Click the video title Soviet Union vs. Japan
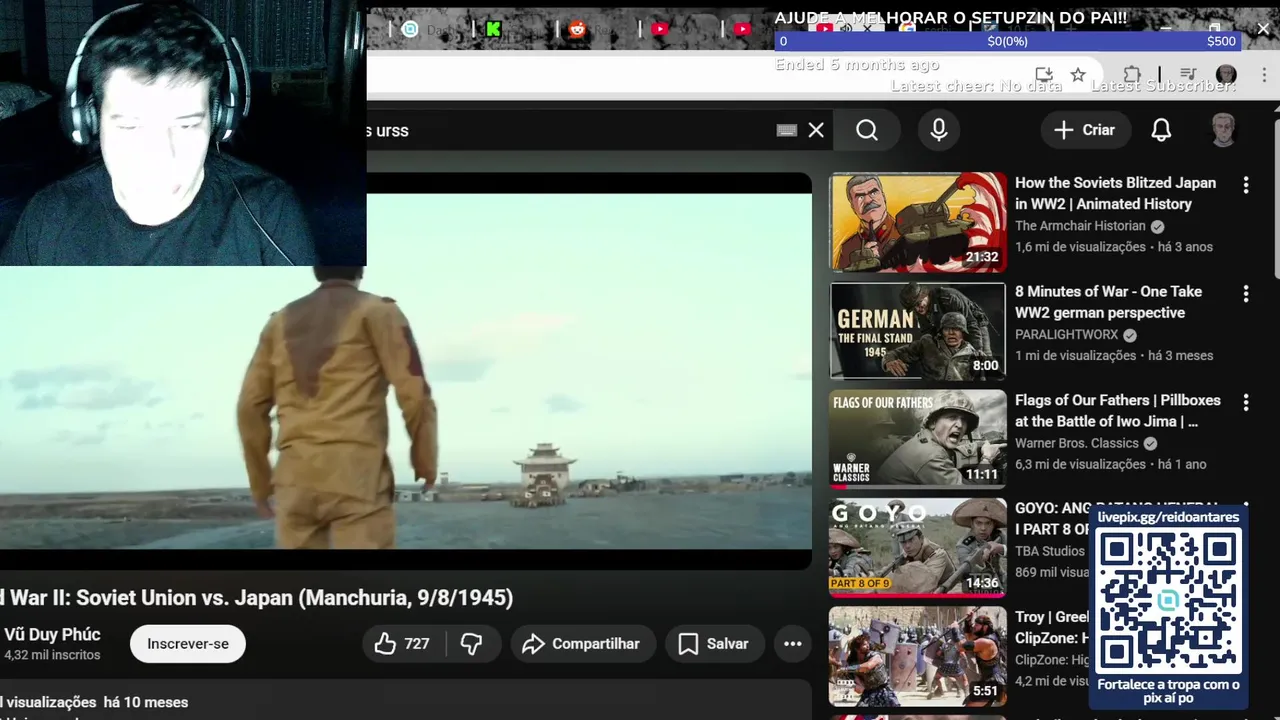1280x720 pixels. 256,598
